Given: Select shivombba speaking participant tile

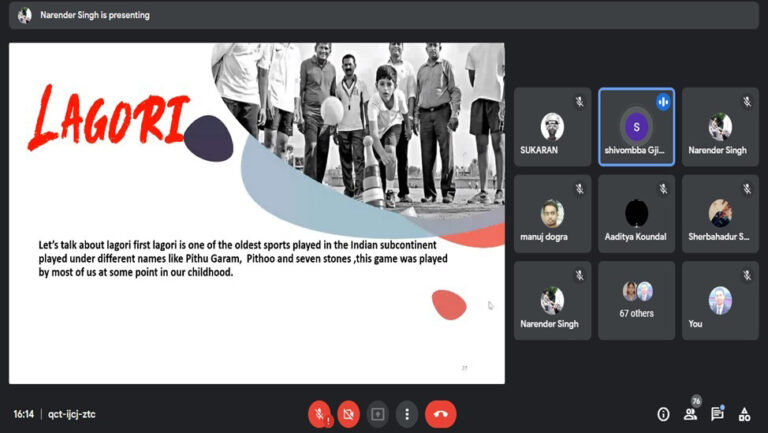Looking at the screenshot, I should [x=637, y=127].
